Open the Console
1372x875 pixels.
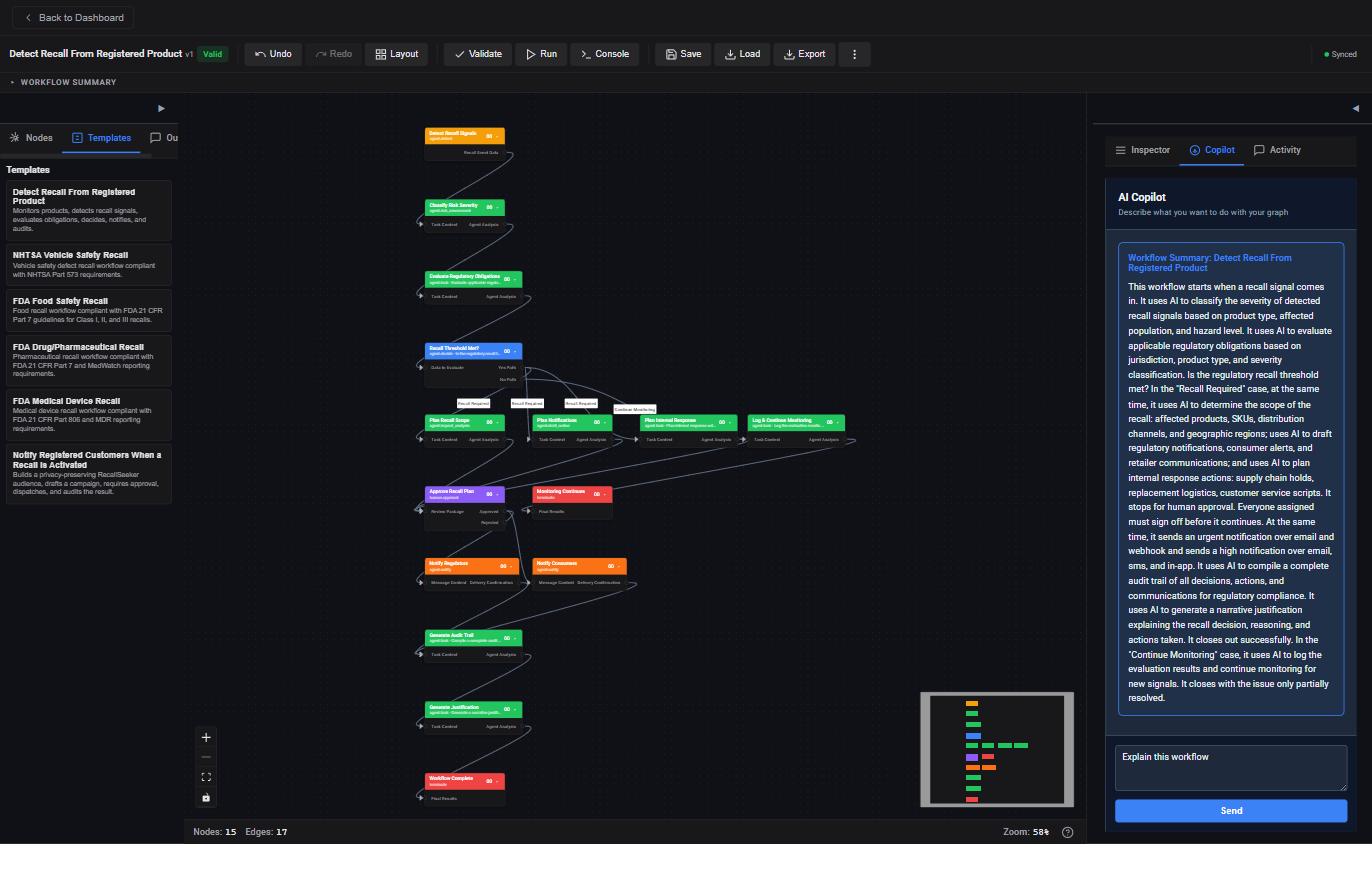point(604,54)
